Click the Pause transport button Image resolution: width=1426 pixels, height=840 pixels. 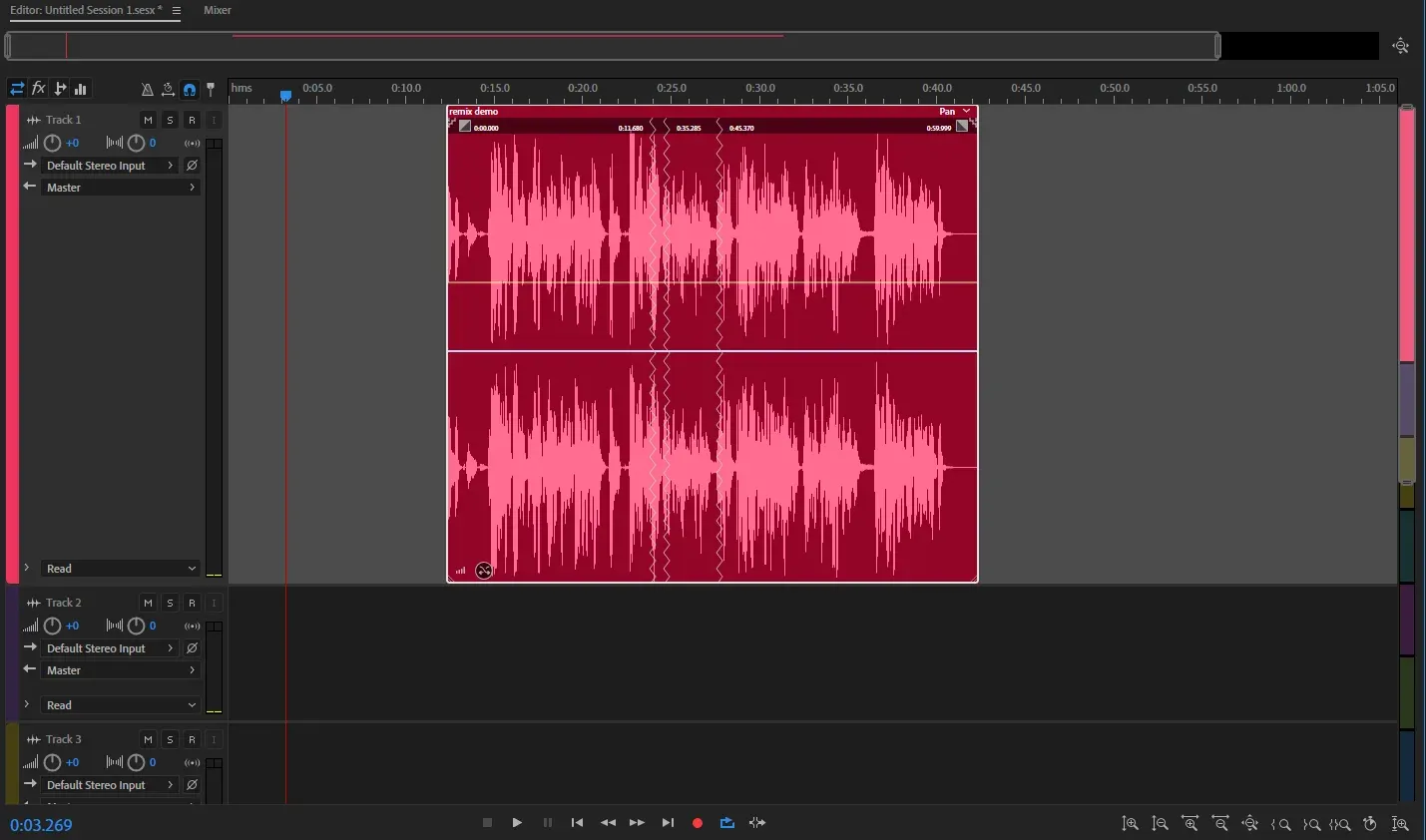[548, 823]
